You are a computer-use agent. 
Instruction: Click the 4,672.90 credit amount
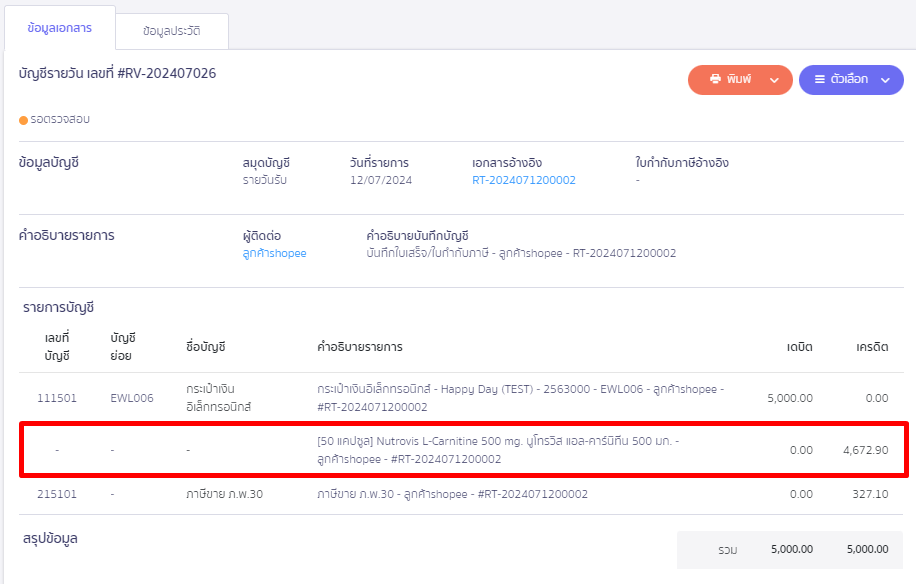[865, 450]
